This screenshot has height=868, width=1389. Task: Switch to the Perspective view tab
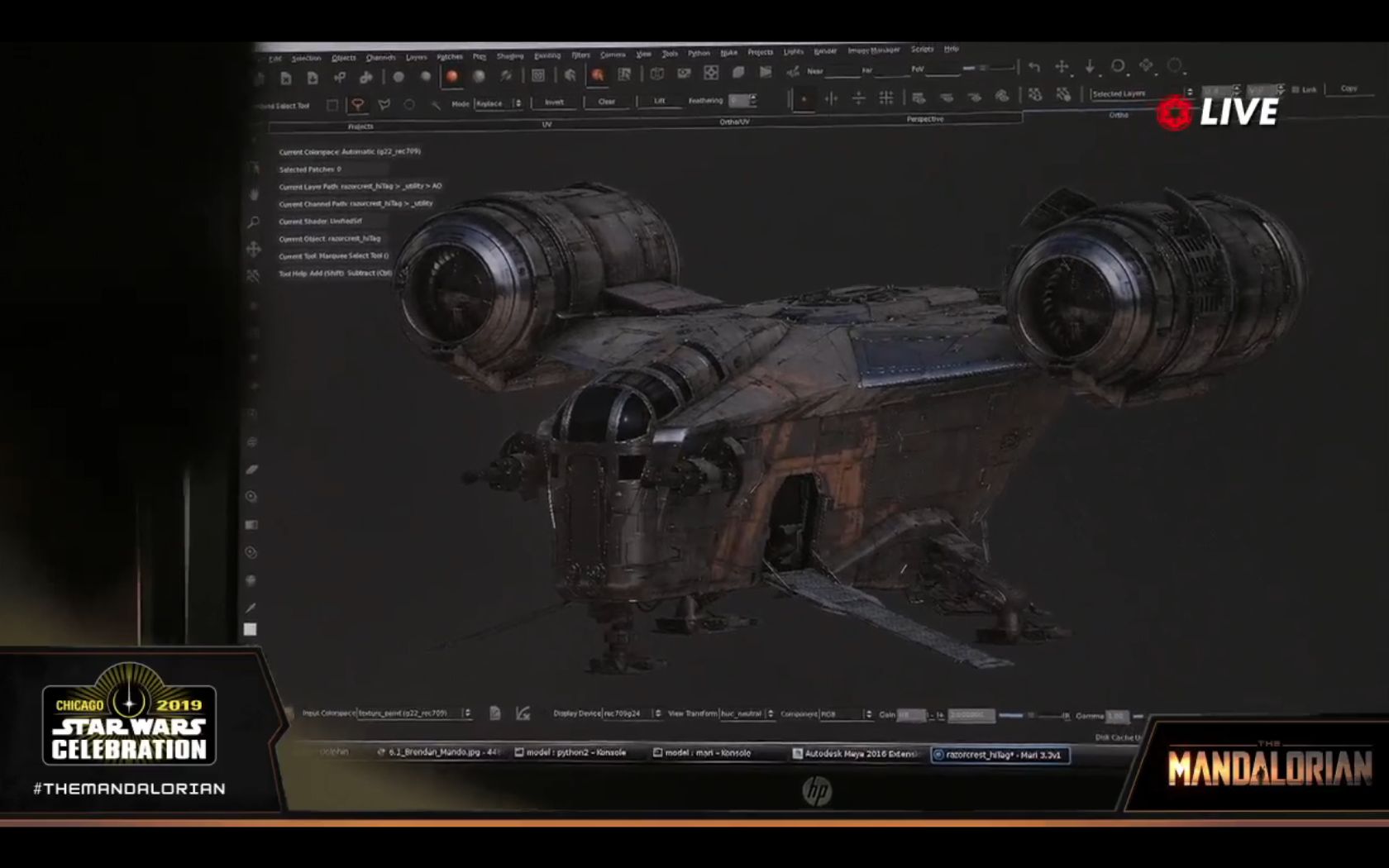tap(925, 119)
